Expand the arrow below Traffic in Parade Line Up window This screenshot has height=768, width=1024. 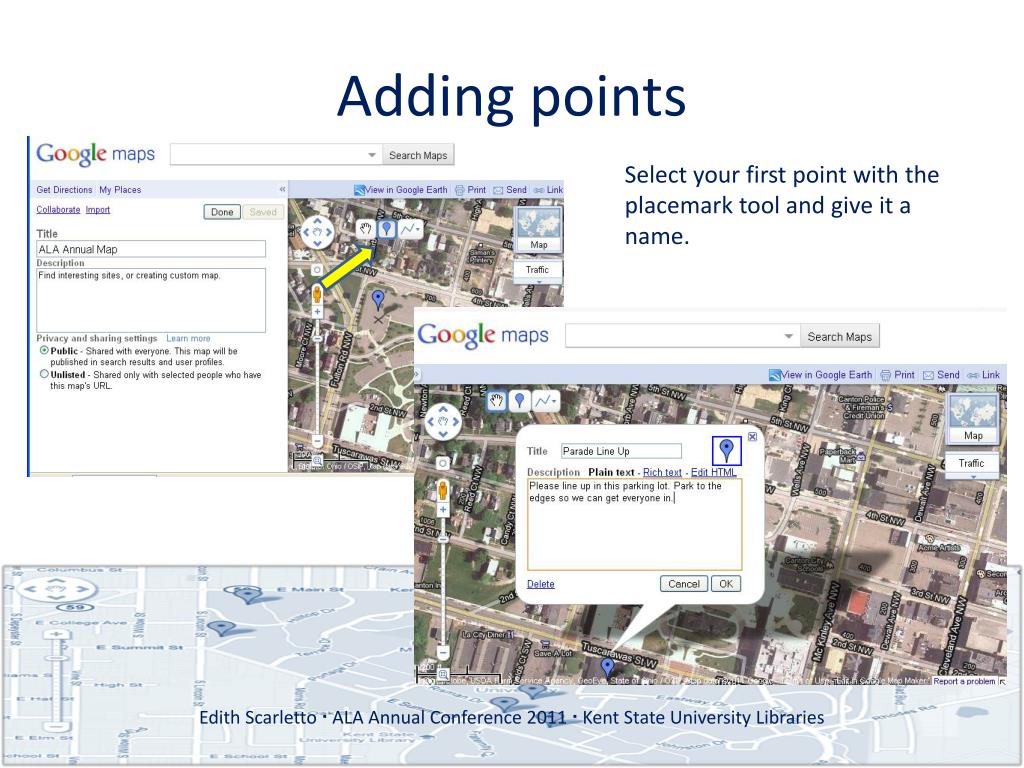(x=973, y=477)
